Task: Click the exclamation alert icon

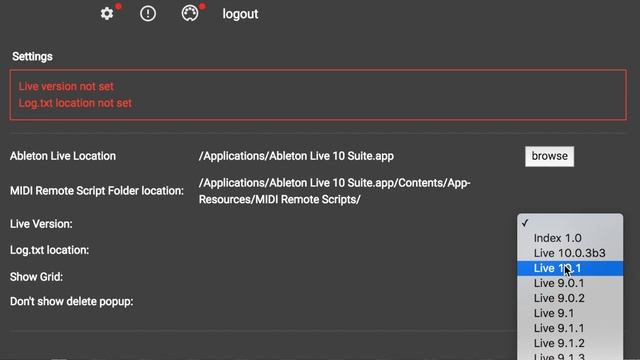Action: pyautogui.click(x=148, y=13)
